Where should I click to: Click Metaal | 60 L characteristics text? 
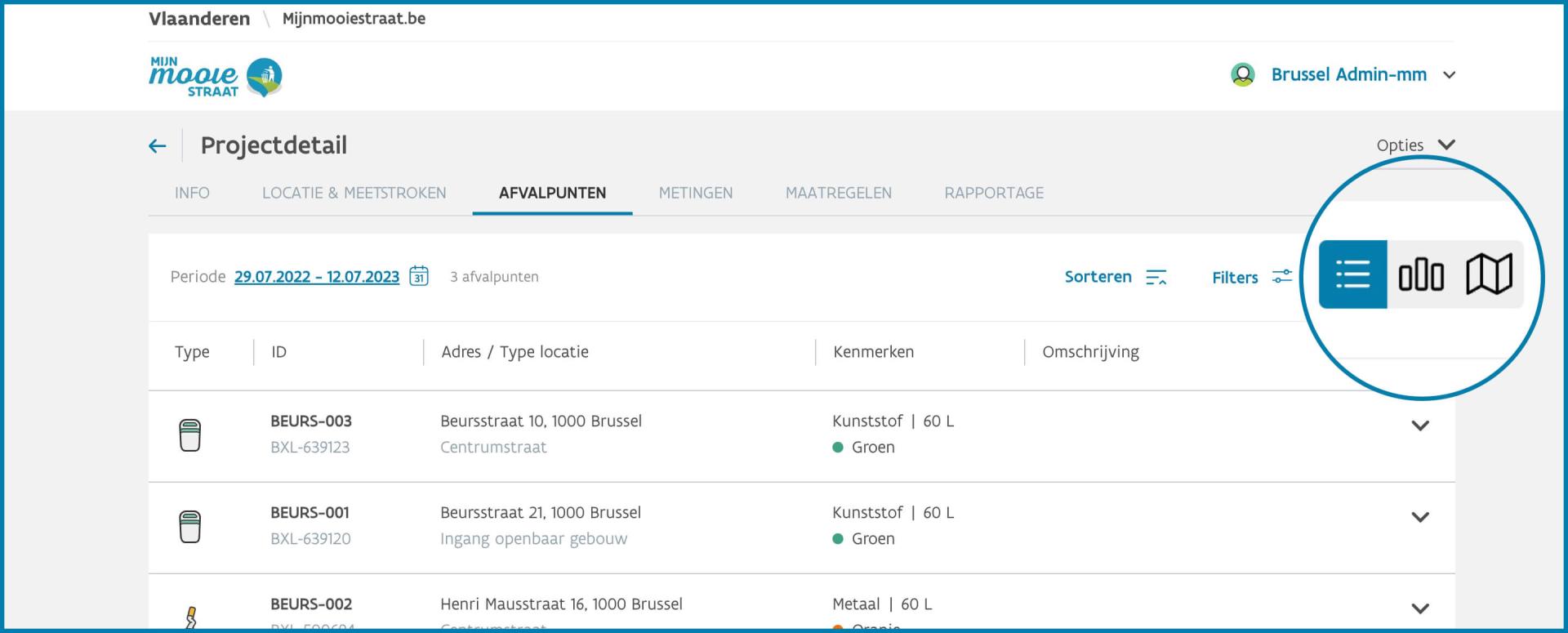pos(882,604)
